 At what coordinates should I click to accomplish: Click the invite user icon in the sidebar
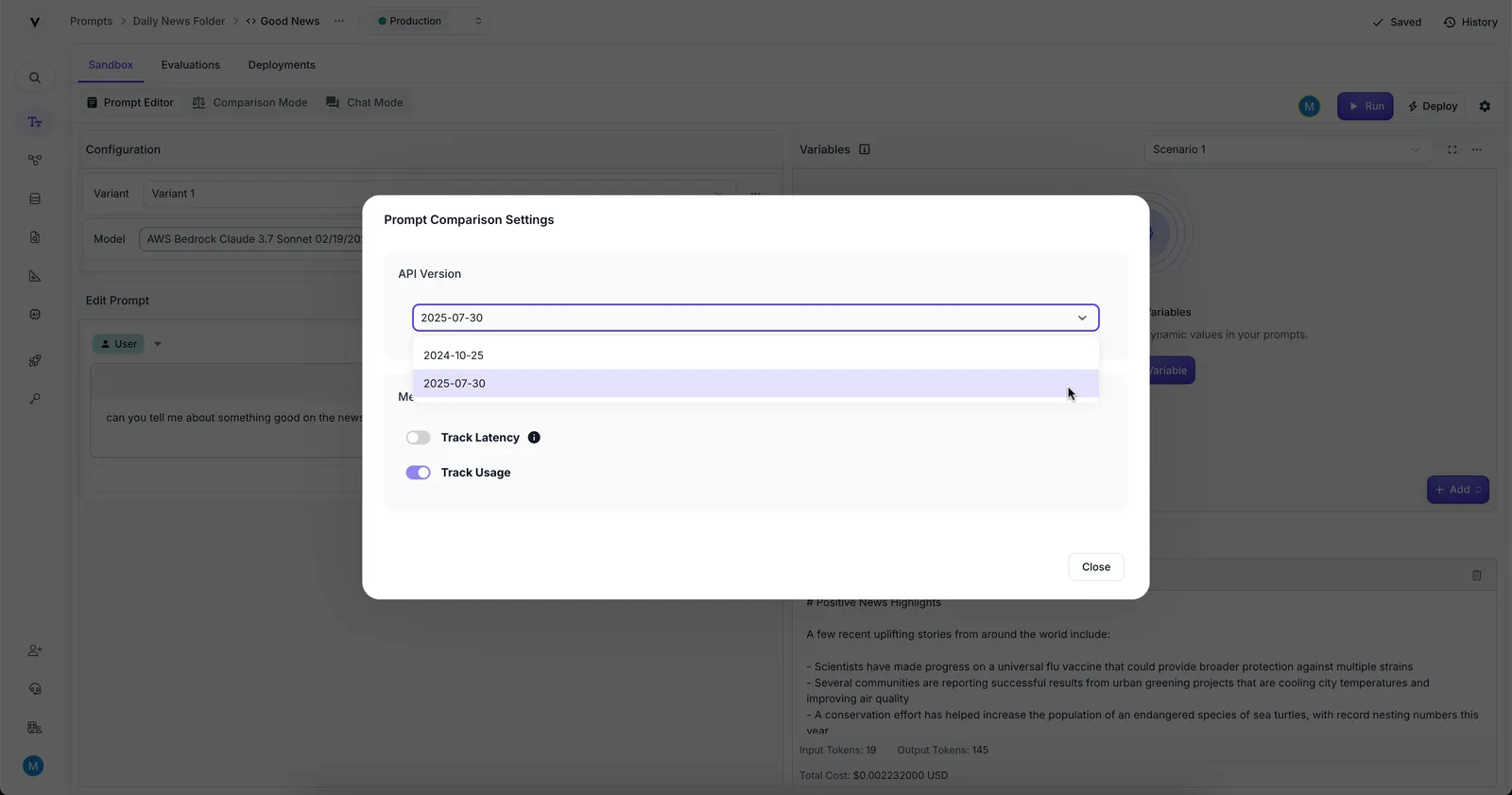(35, 650)
